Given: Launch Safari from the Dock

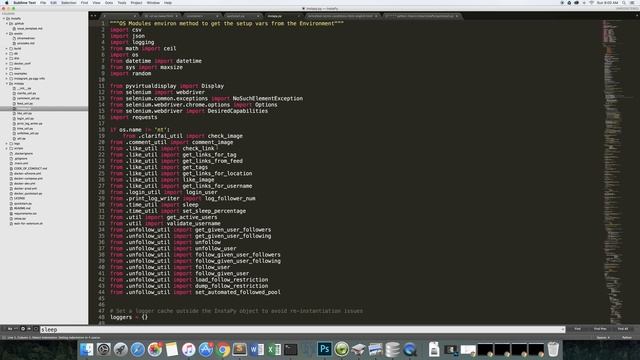Looking at the screenshot, I should coord(138,349).
